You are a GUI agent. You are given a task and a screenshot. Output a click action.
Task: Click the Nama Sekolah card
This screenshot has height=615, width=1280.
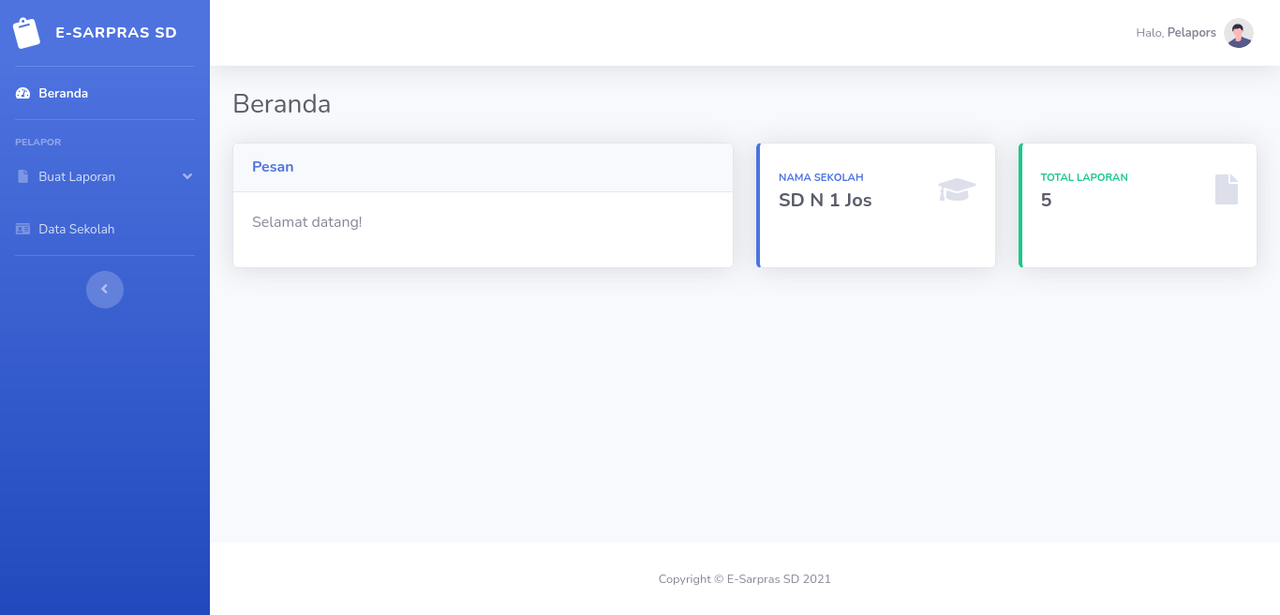pyautogui.click(x=876, y=205)
